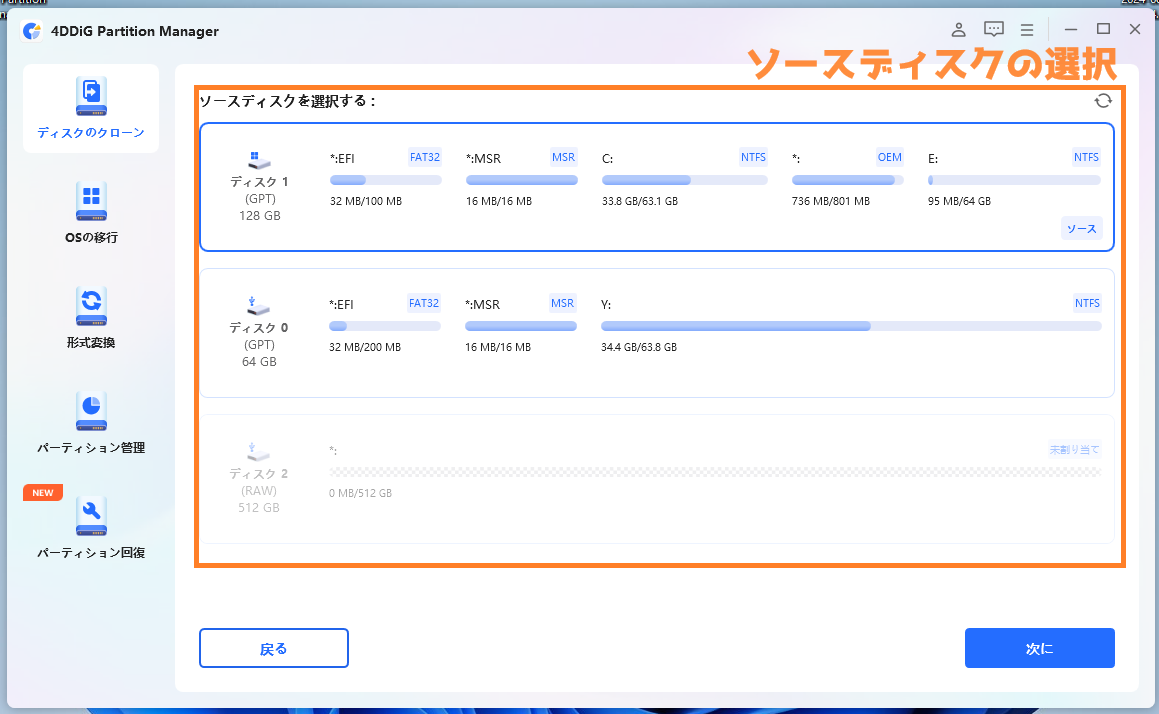Click the OEM tag on ディスク 1
The image size is (1159, 714).
click(x=889, y=157)
